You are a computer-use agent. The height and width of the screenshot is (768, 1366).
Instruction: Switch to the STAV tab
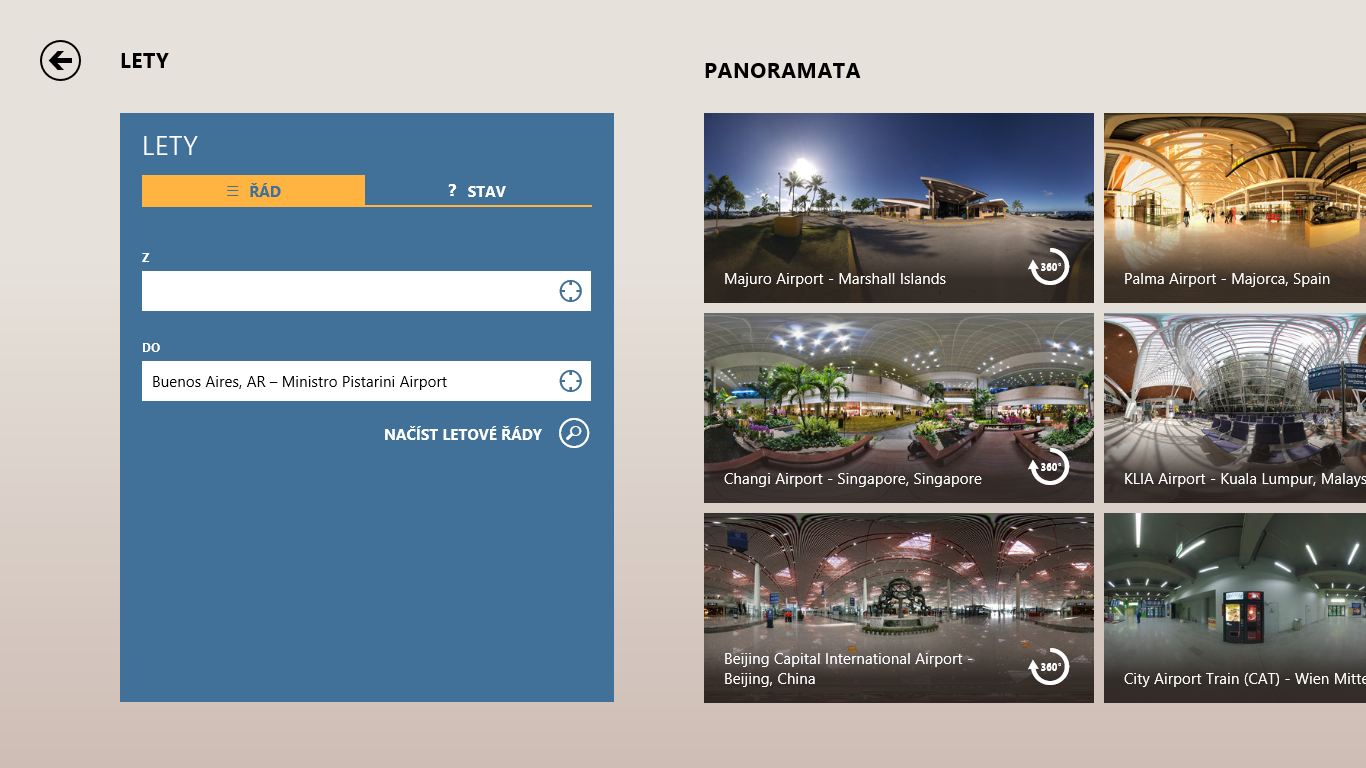coord(478,191)
